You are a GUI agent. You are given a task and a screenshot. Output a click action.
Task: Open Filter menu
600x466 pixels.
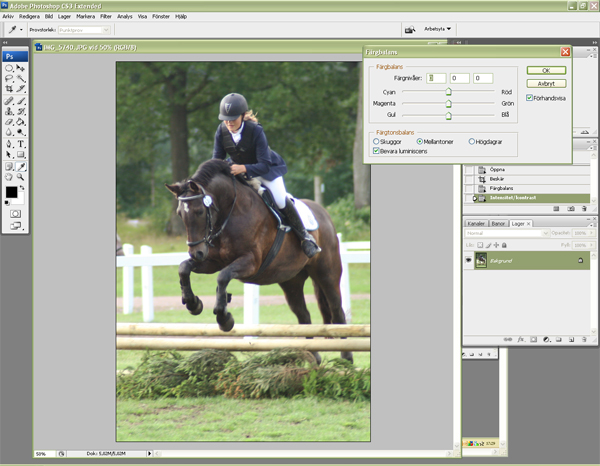(x=106, y=16)
